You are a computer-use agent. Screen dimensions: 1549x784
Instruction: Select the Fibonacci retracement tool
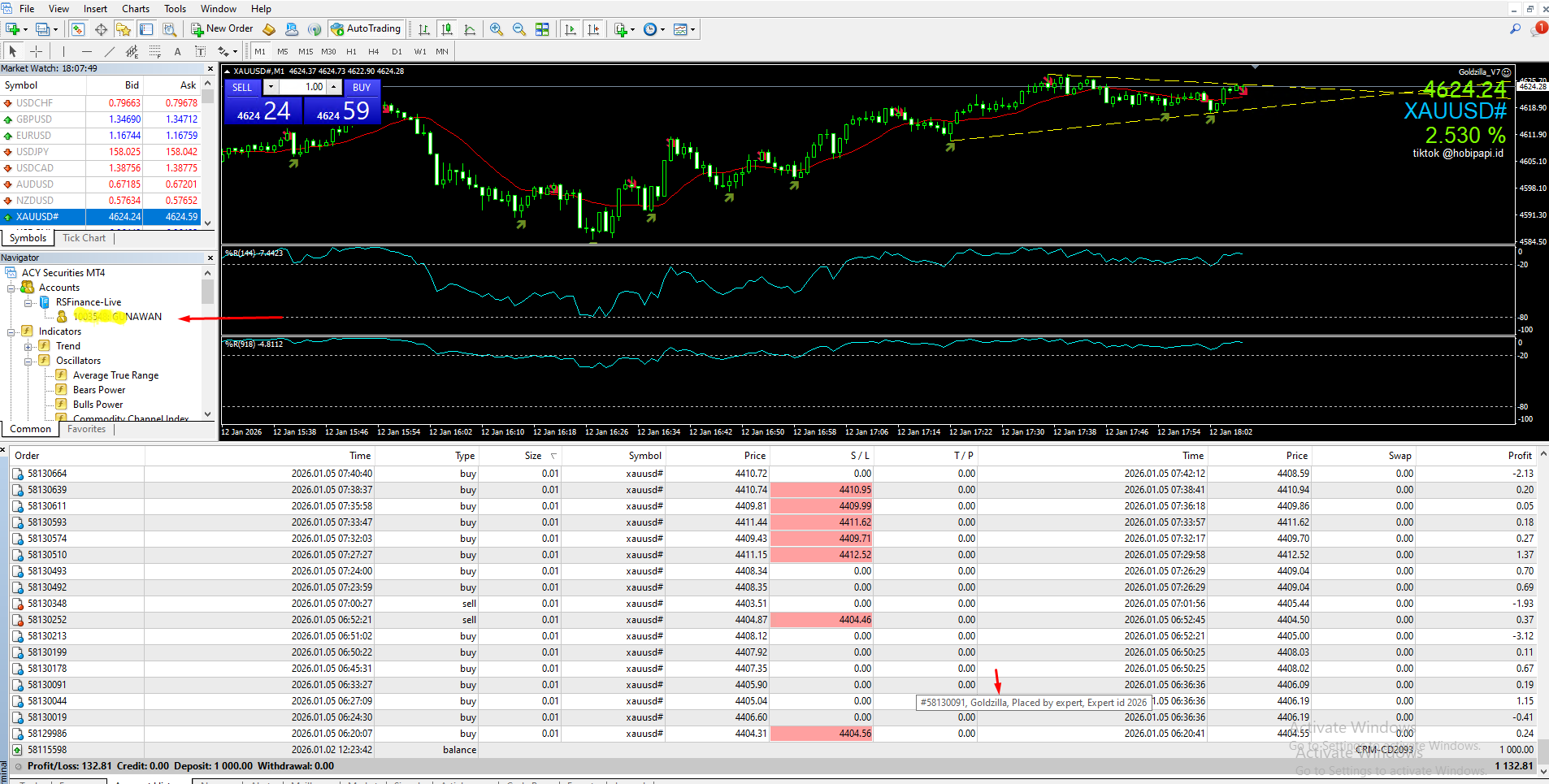click(x=155, y=51)
